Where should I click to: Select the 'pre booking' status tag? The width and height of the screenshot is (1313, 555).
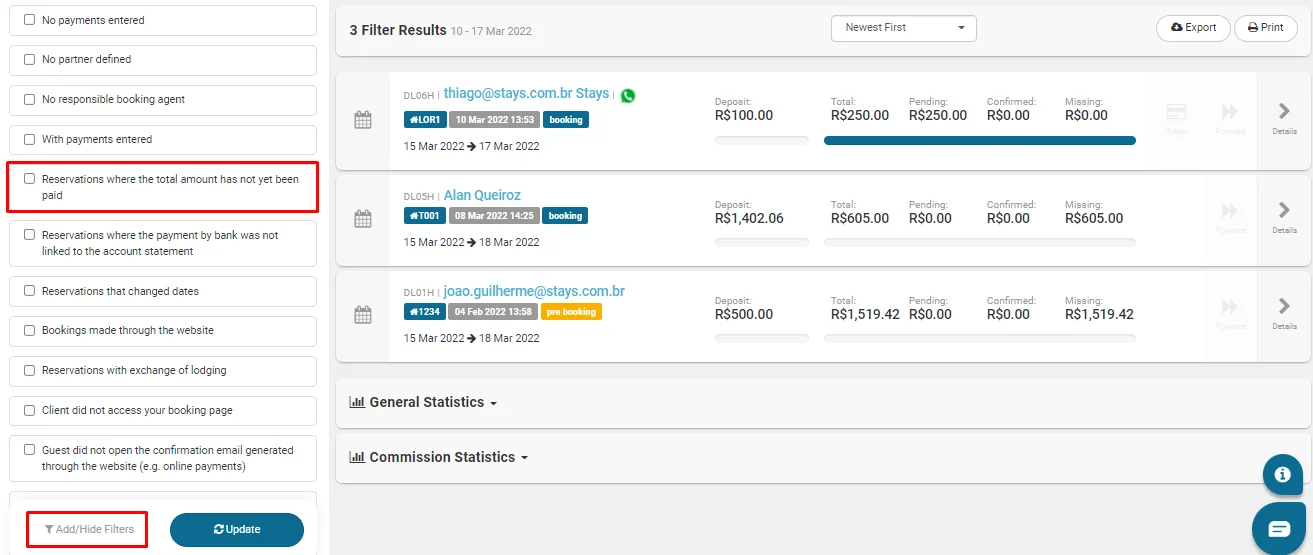point(571,312)
